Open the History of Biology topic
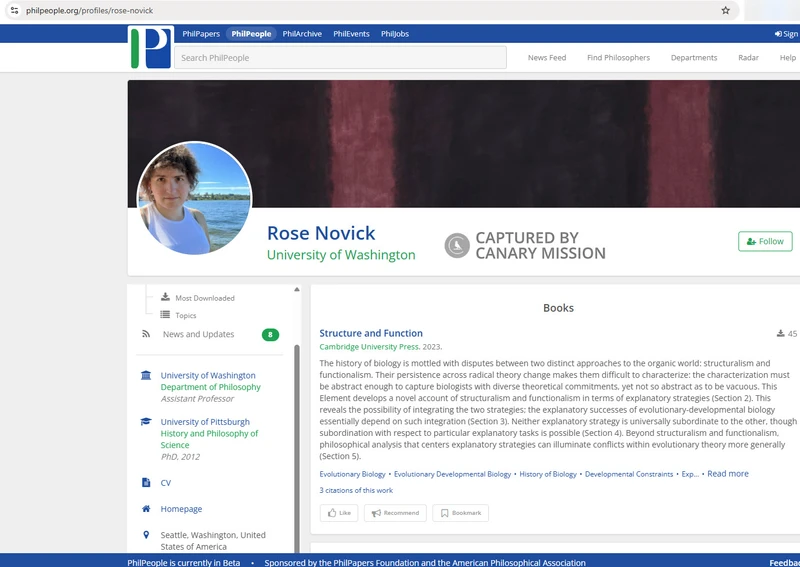 point(548,474)
